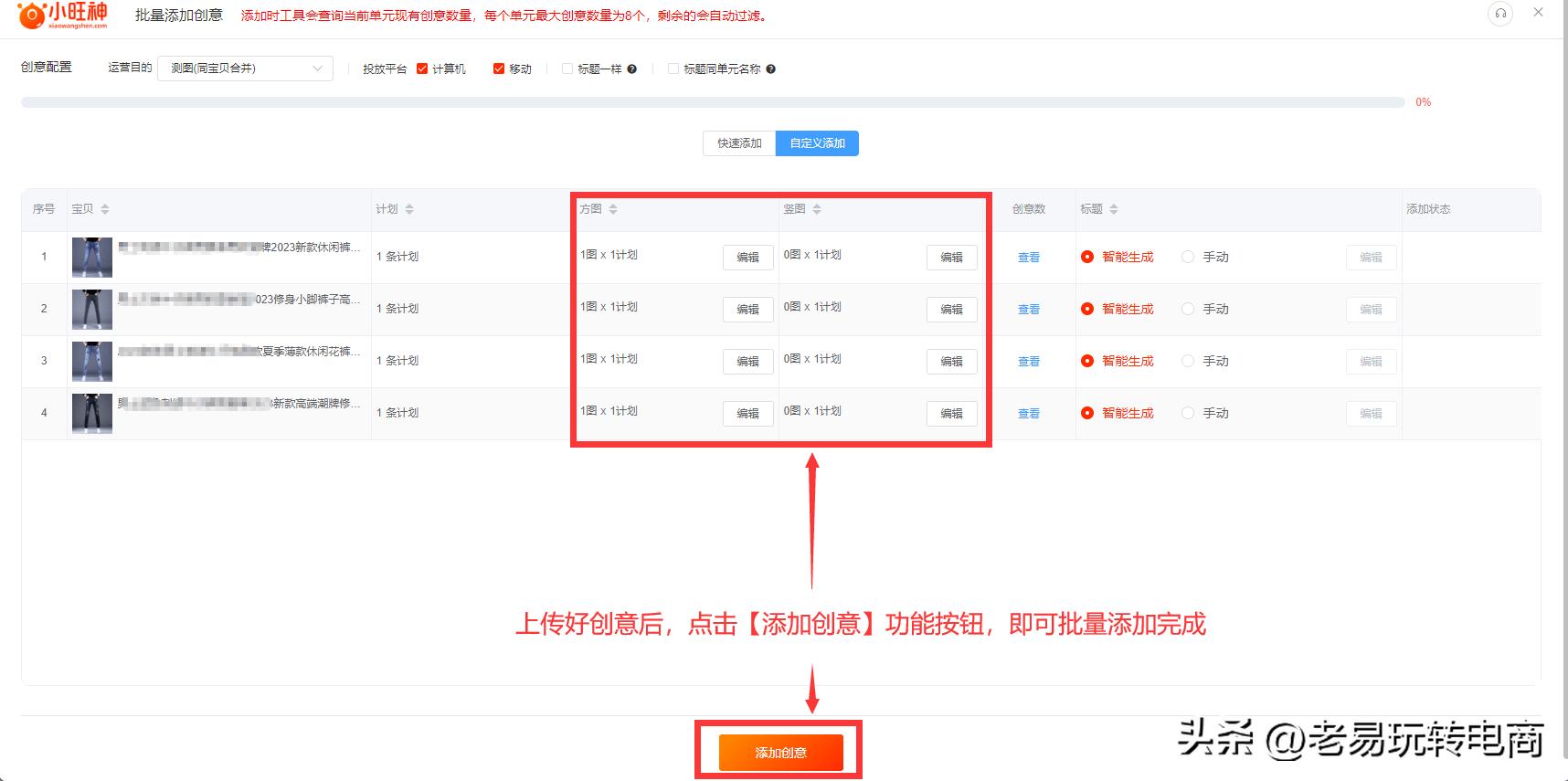Open product thumbnail in row 3
The width and height of the screenshot is (1568, 781).
92,362
